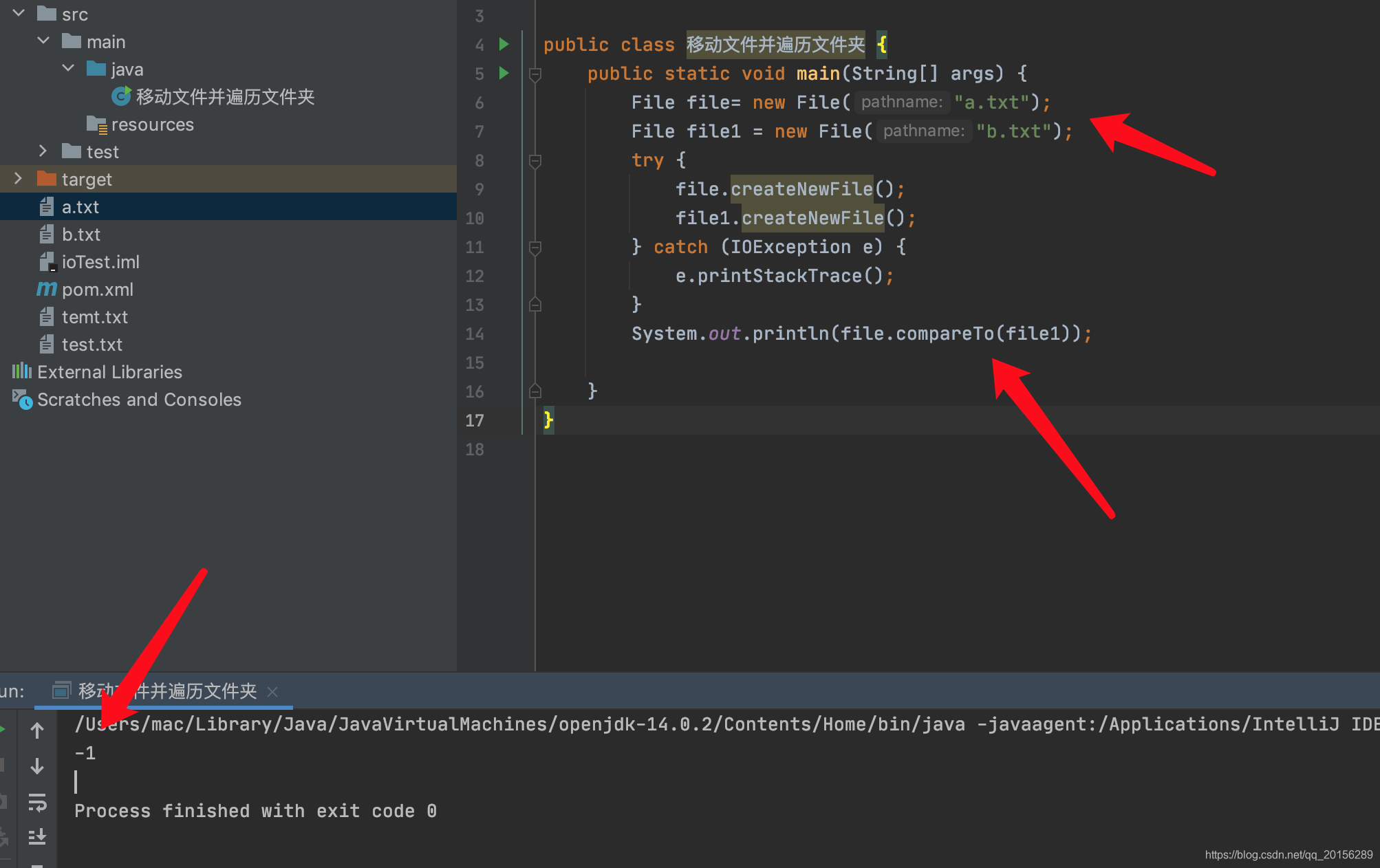
Task: Click the b.txt file icon
Action: pos(46,234)
